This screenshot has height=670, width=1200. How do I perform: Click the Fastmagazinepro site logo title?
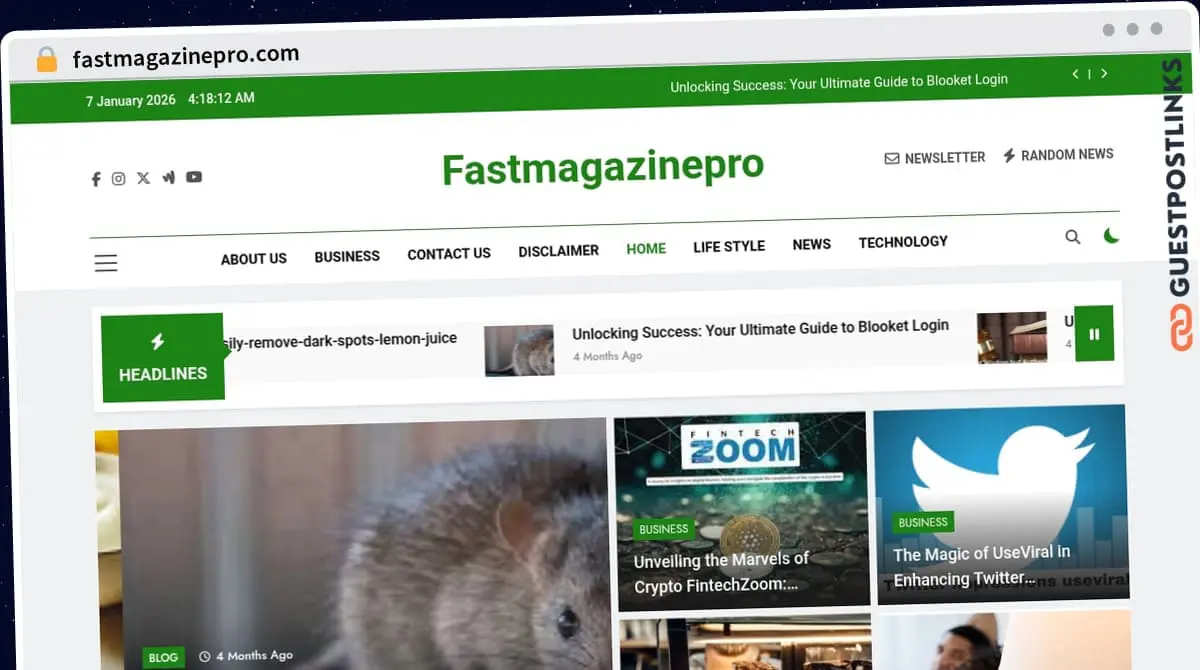tap(603, 168)
